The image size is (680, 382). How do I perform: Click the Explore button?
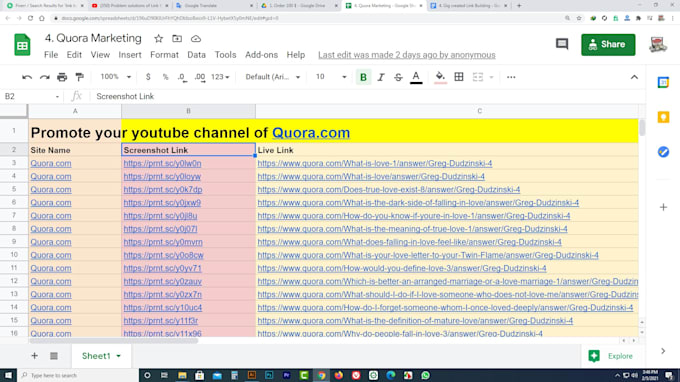pyautogui.click(x=611, y=356)
